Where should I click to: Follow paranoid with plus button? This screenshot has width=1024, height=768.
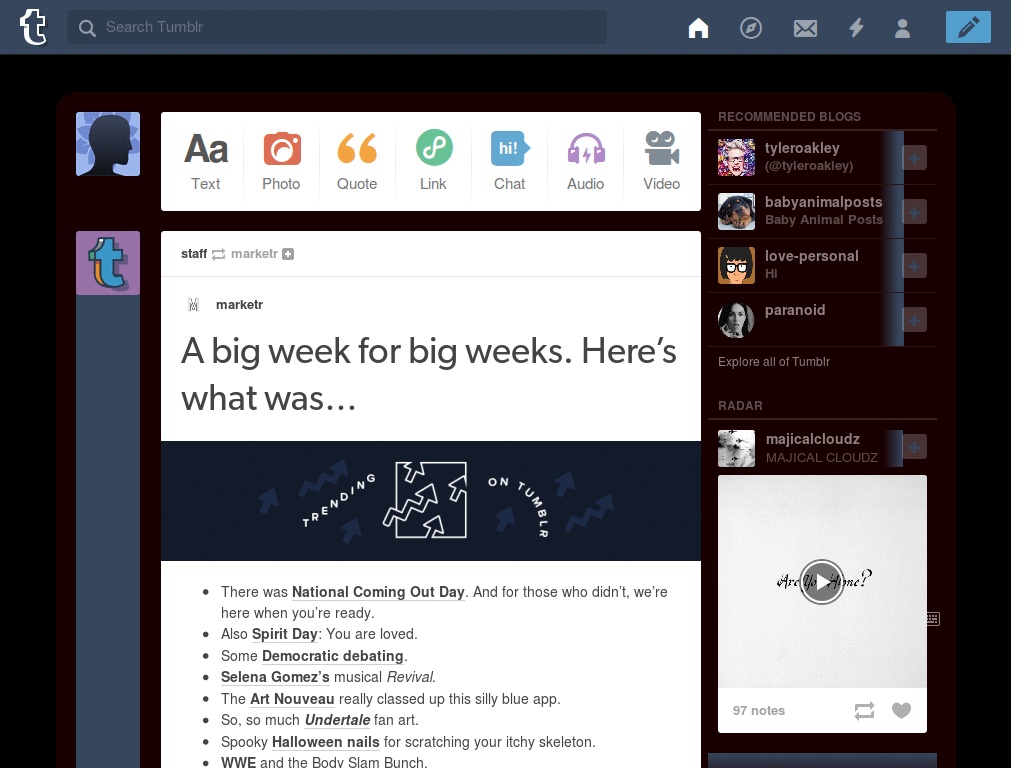click(914, 320)
